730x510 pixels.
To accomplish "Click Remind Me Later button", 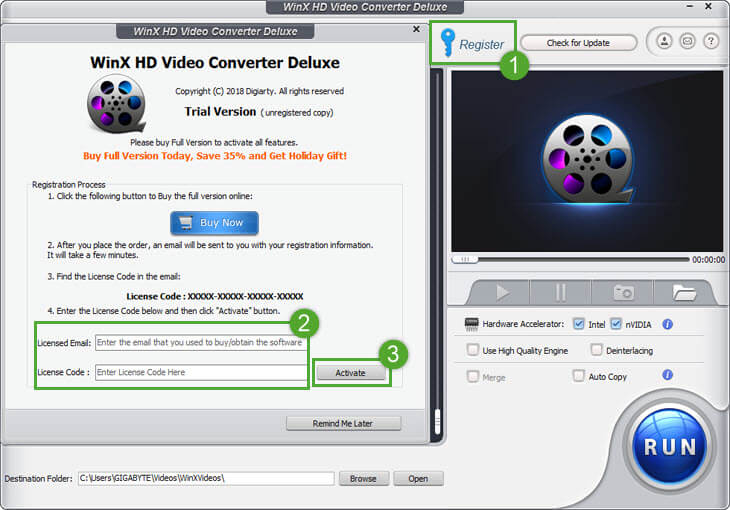I will pyautogui.click(x=343, y=423).
